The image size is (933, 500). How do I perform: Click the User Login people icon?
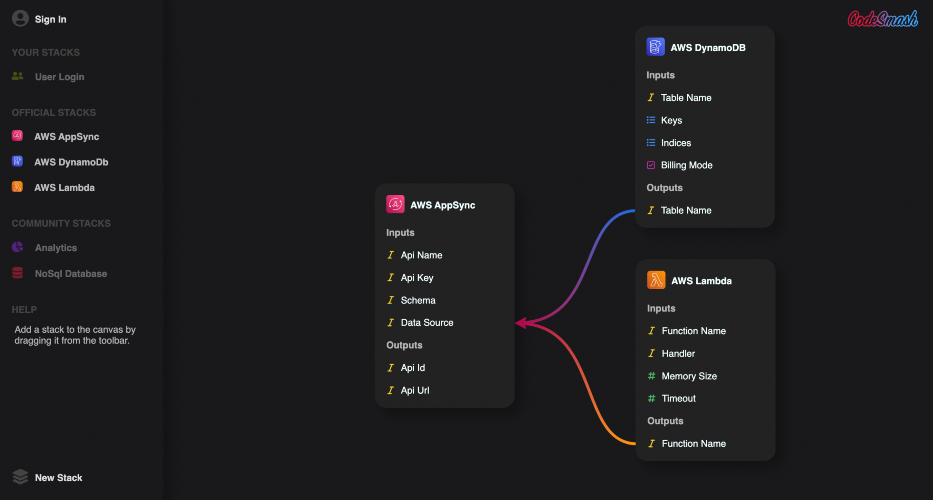pyautogui.click(x=18, y=76)
